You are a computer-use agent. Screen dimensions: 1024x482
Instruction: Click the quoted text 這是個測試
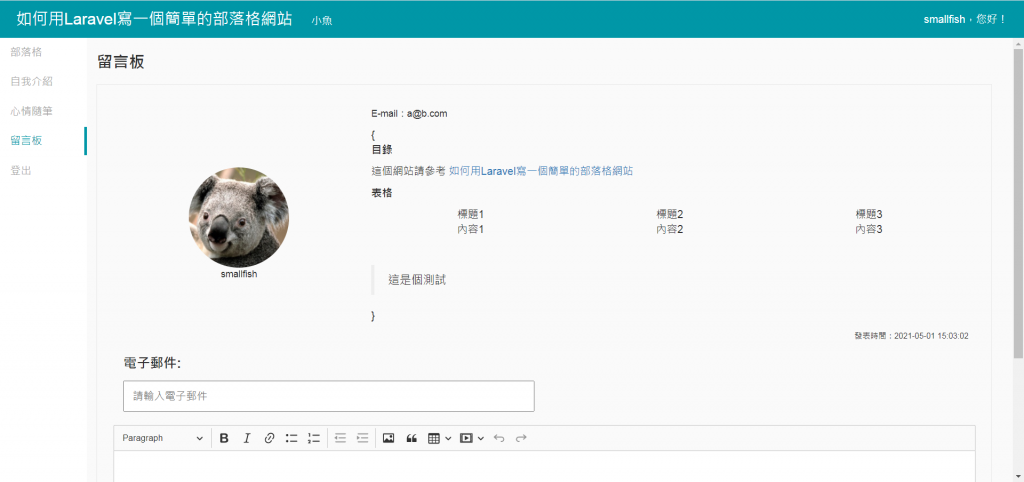(417, 280)
